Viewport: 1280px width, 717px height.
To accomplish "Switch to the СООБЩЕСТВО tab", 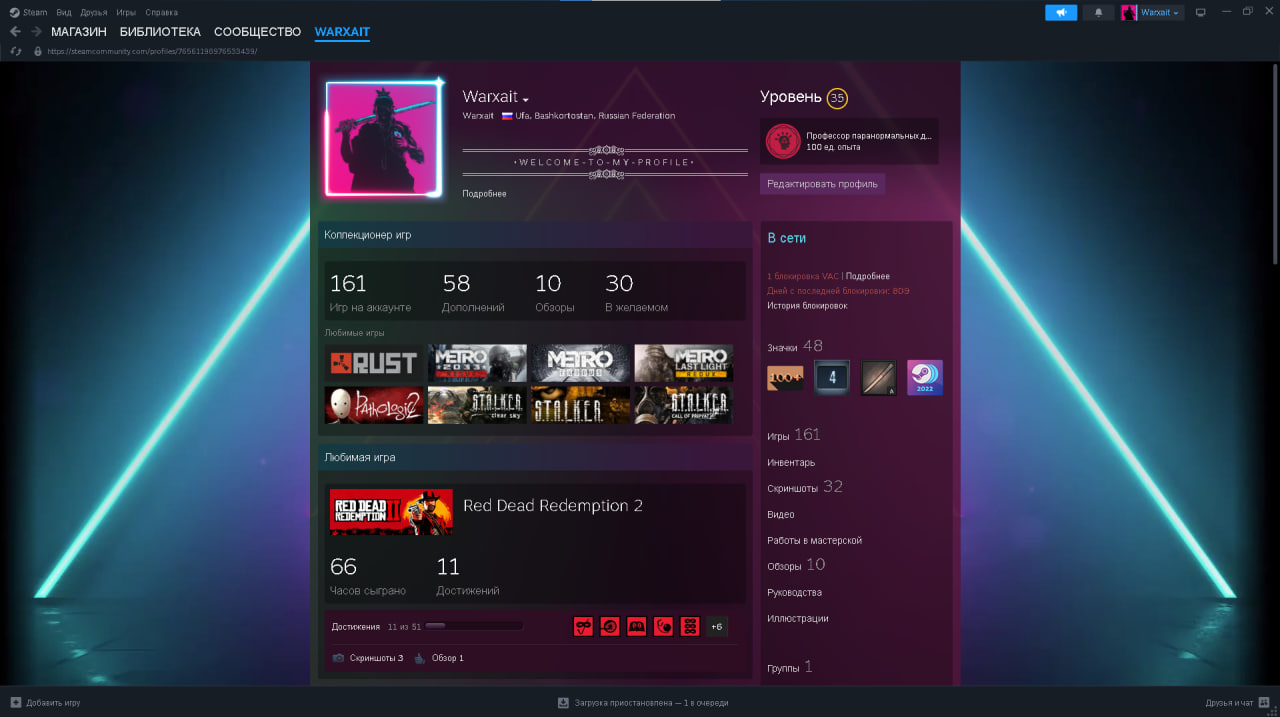I will coord(257,32).
